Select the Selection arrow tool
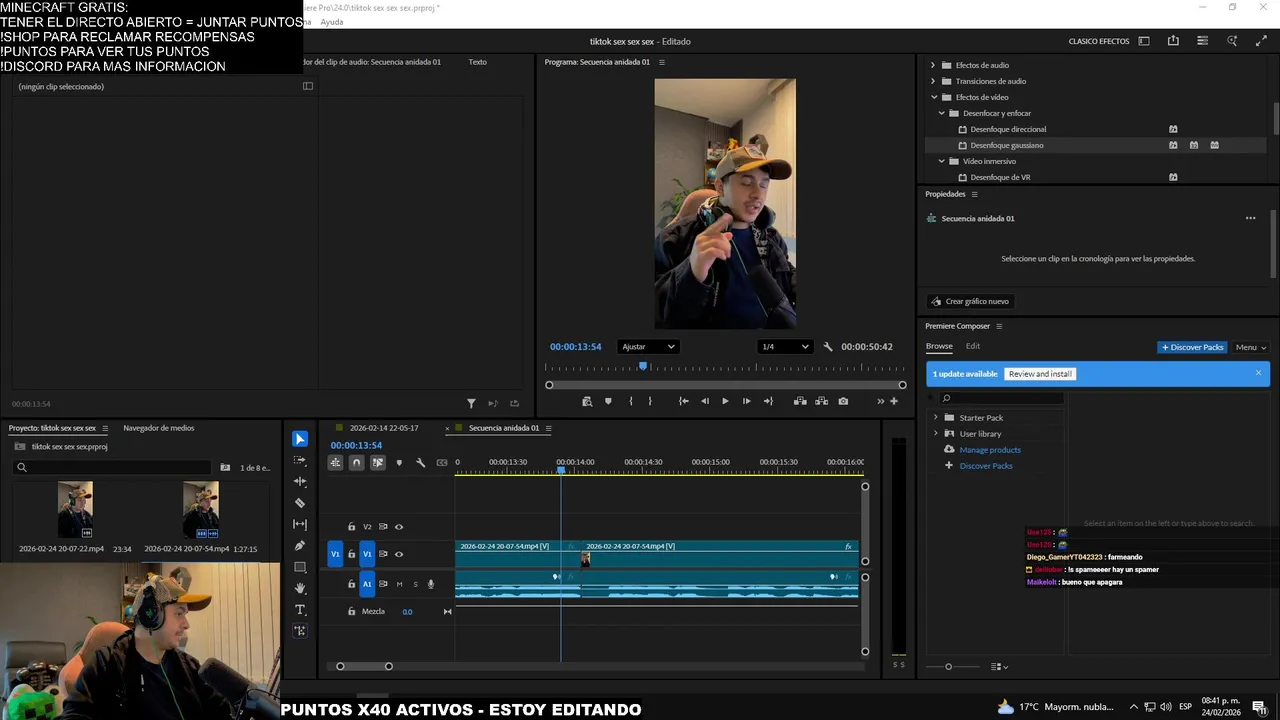Screen dimensions: 1280x720 click(300, 439)
